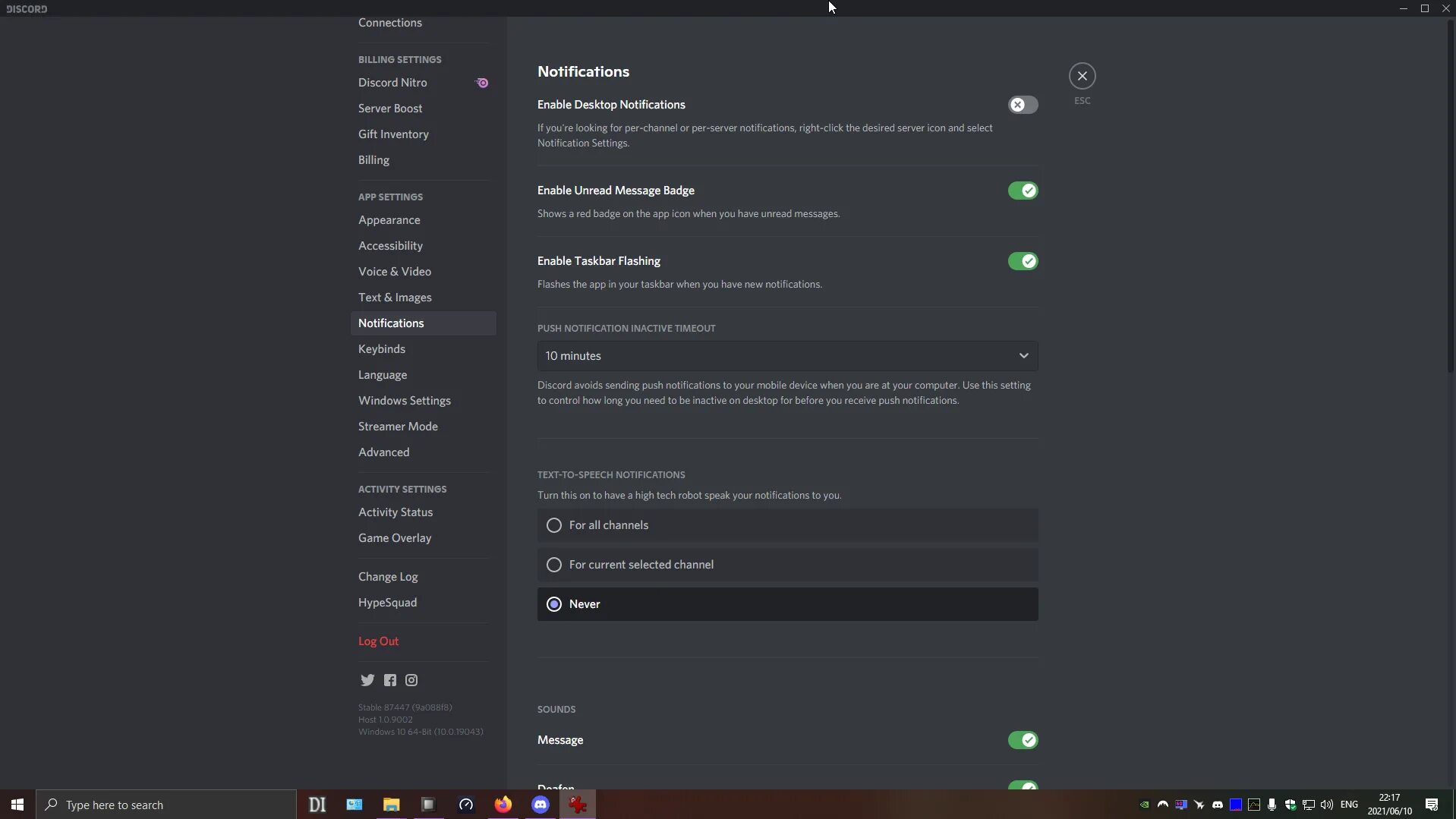Turn off Enable Taskbar Flashing

[x=1023, y=261]
